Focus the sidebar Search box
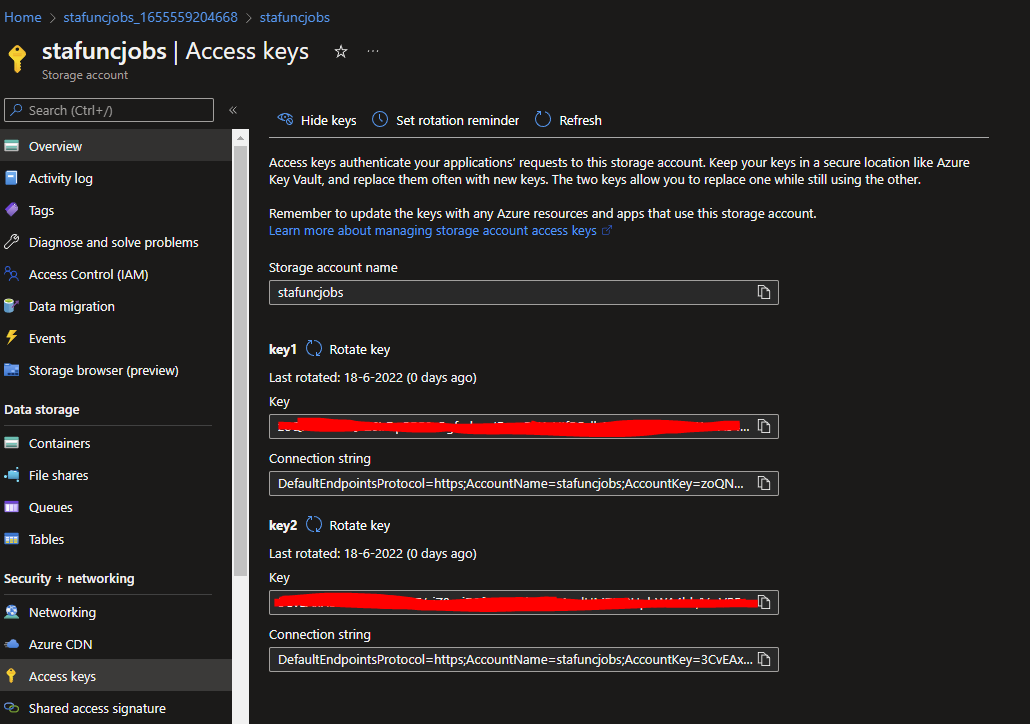1030x724 pixels. pos(110,110)
